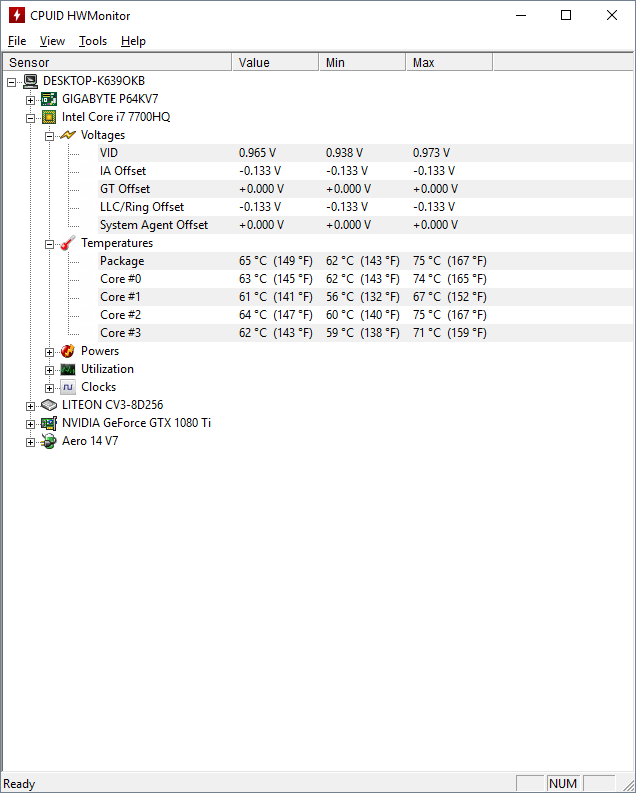Click the Intel Core i7 7700HQ CPU chip icon
The image size is (636, 793).
click(49, 117)
